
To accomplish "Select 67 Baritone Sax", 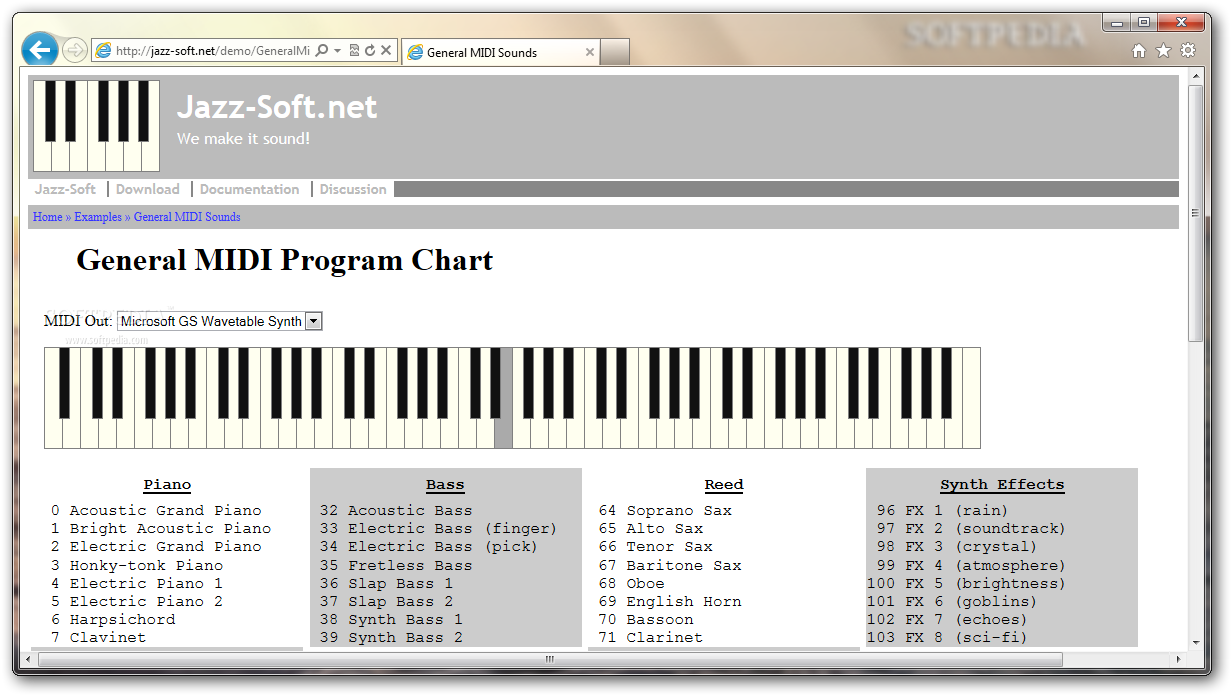I will tap(670, 566).
